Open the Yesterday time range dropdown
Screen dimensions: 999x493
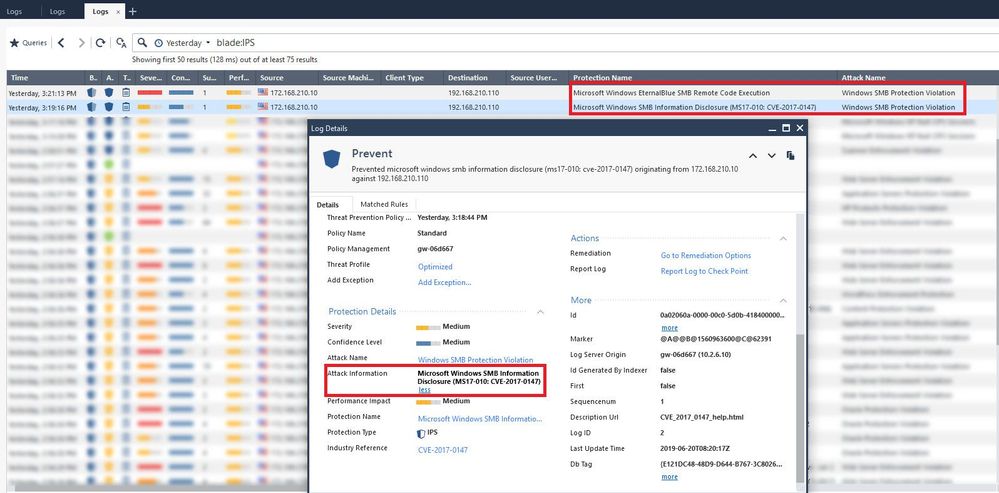point(183,43)
